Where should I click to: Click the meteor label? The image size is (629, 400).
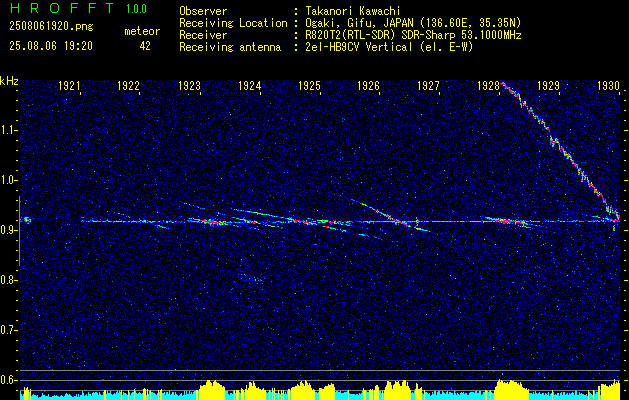pos(142,31)
